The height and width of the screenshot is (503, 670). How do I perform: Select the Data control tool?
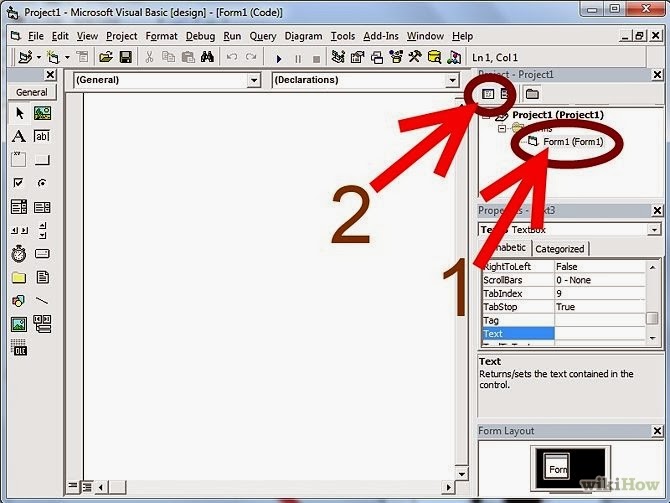pyautogui.click(x=42, y=324)
